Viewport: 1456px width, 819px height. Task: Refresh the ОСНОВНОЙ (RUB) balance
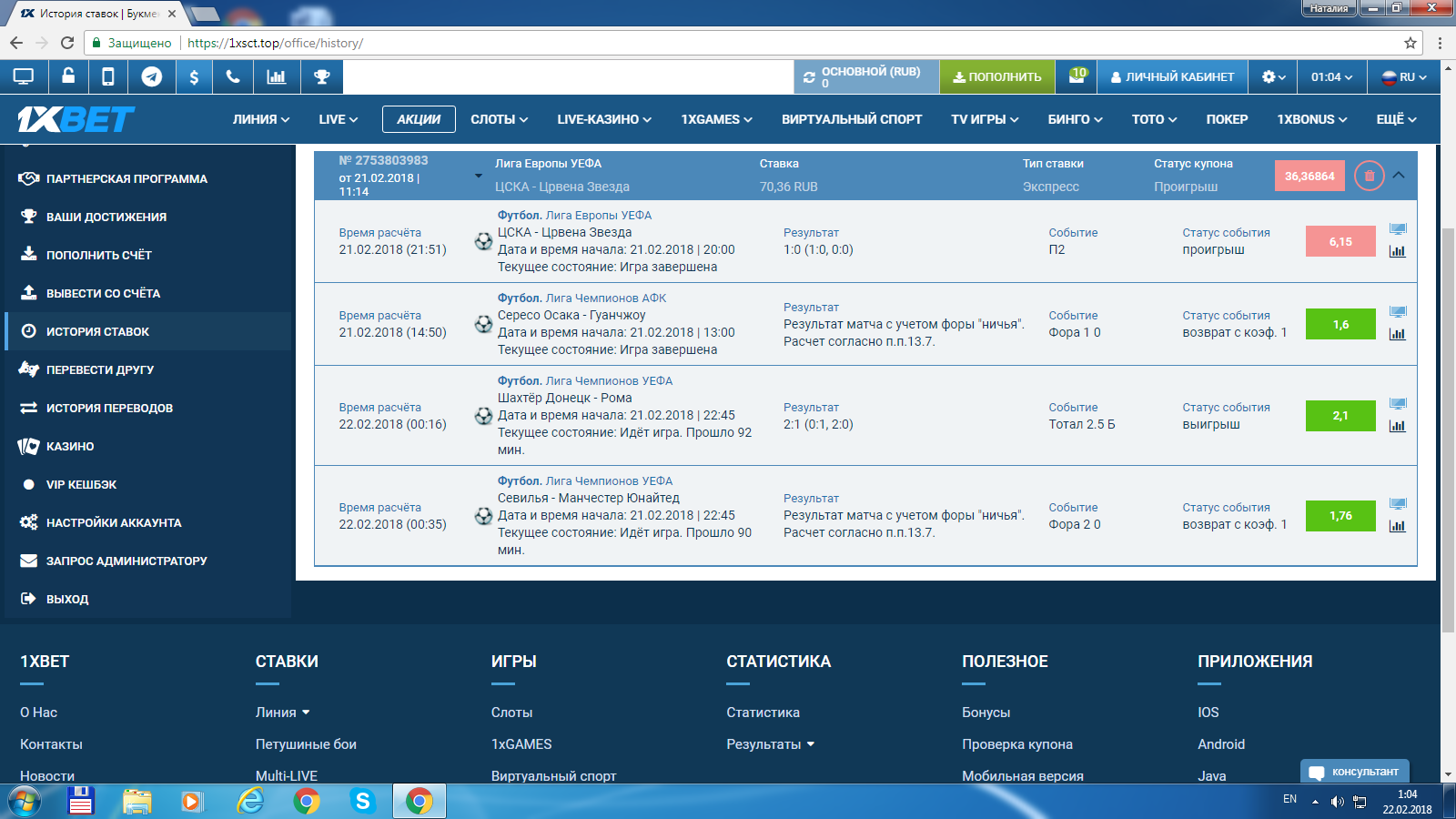pyautogui.click(x=809, y=78)
